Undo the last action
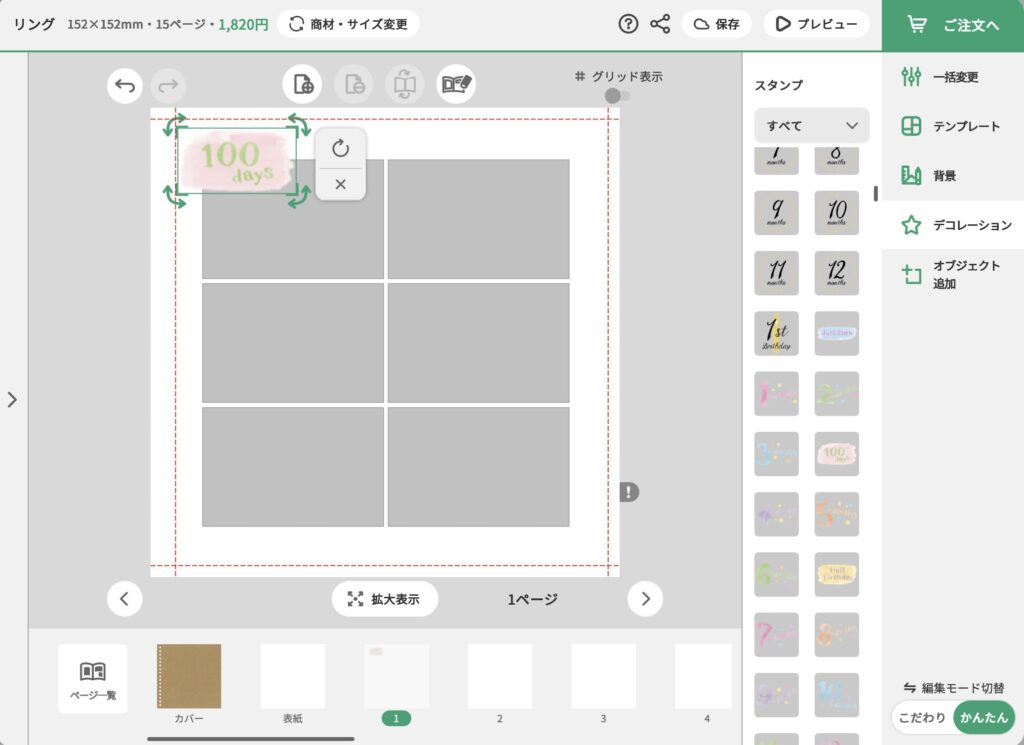 tap(124, 86)
